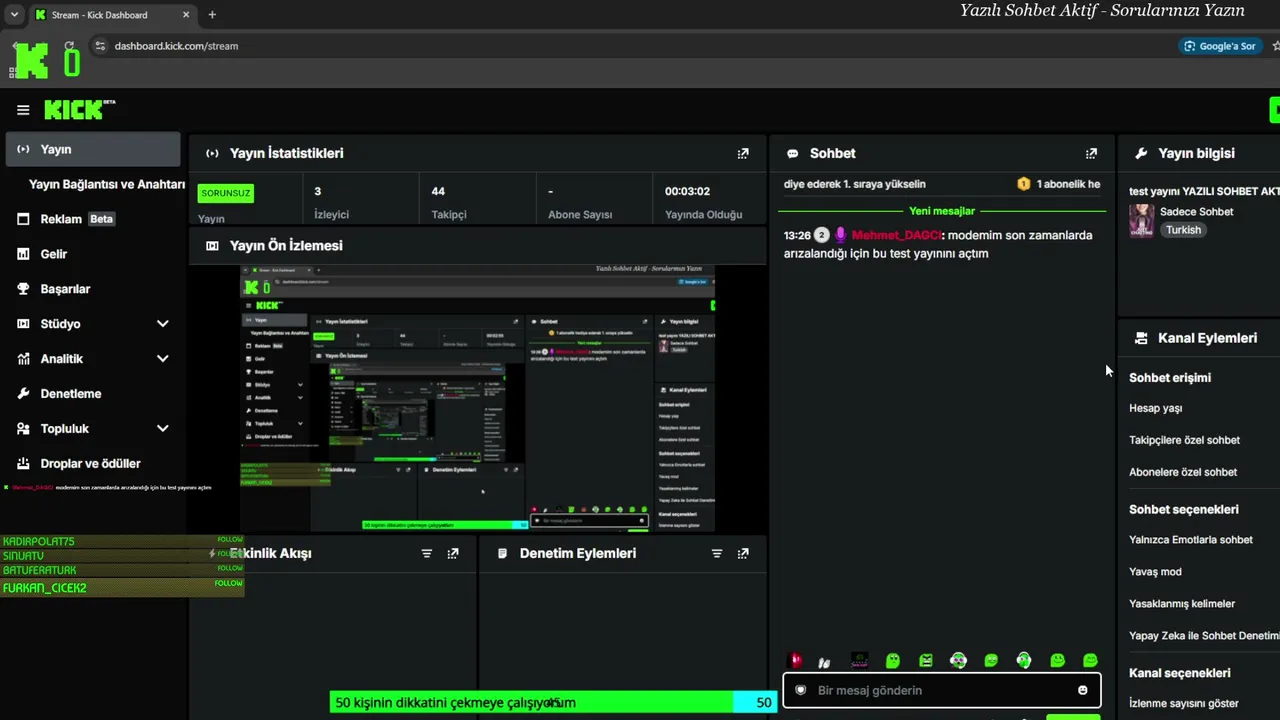The image size is (1280, 720).
Task: Open Yasaklanmış kelimeler option
Action: tap(1182, 604)
